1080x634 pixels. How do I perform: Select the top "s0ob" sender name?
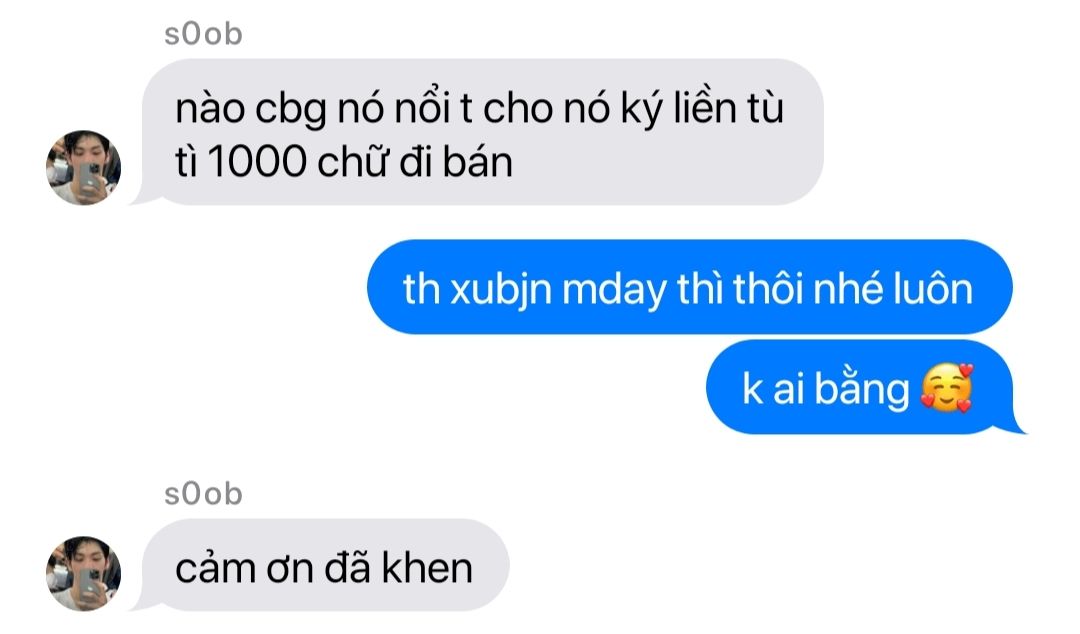(x=203, y=34)
